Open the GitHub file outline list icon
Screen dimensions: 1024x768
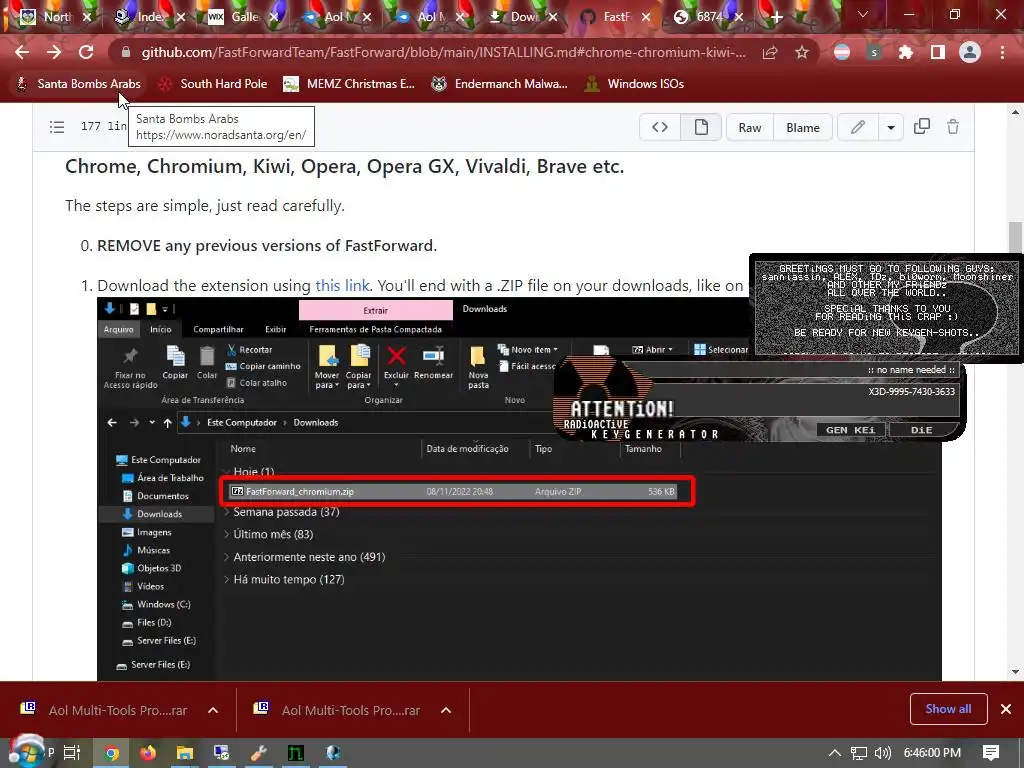[57, 127]
